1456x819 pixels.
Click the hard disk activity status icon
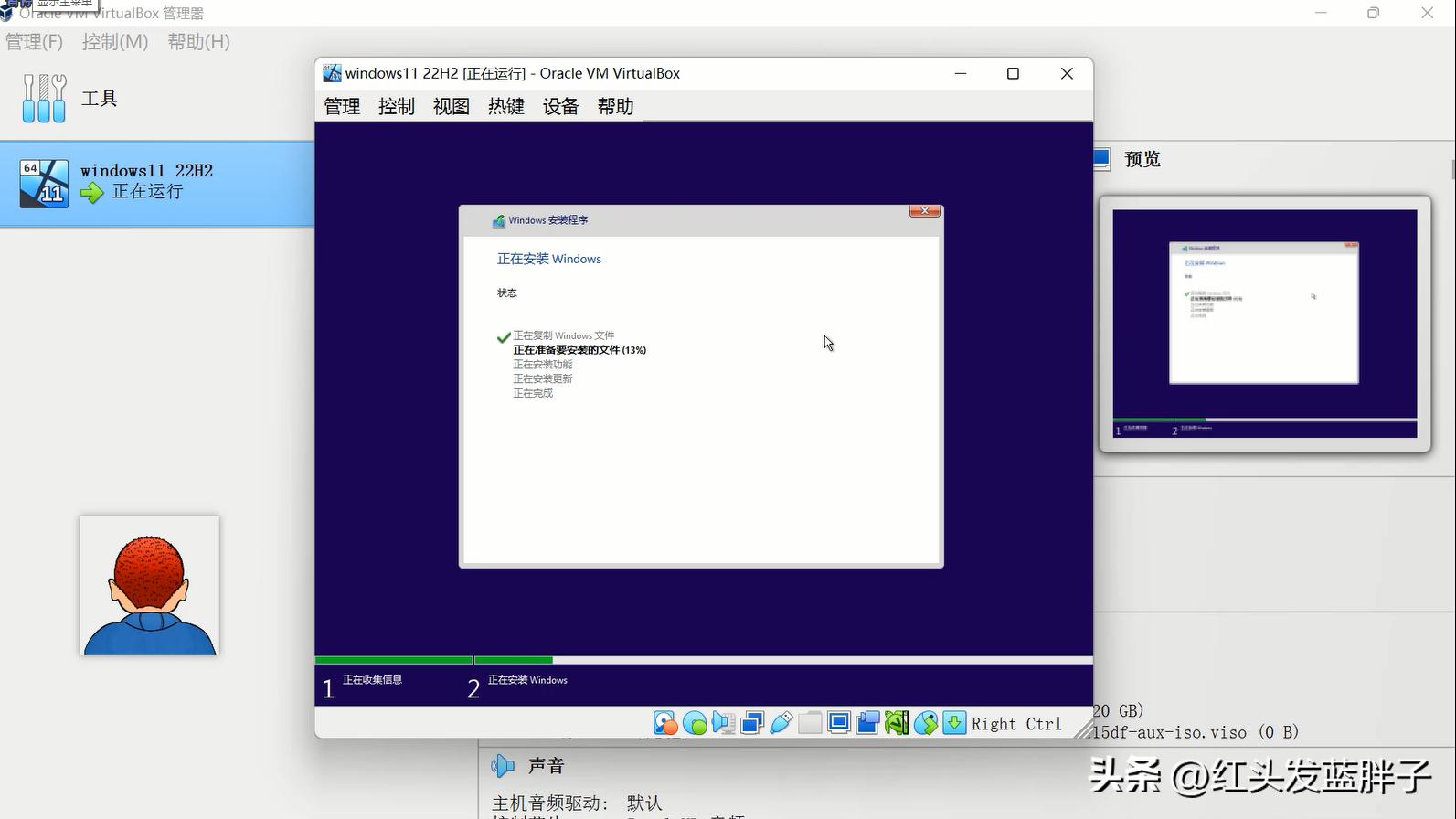point(665,723)
